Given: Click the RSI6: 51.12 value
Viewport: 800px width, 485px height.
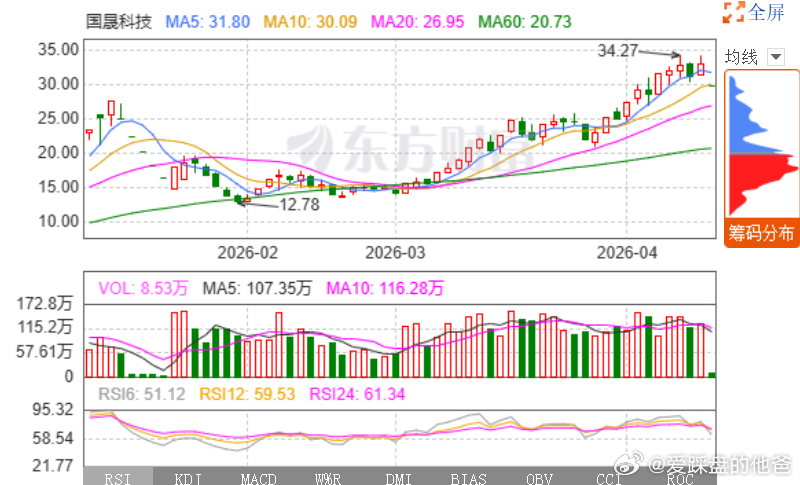Looking at the screenshot, I should point(141,394).
